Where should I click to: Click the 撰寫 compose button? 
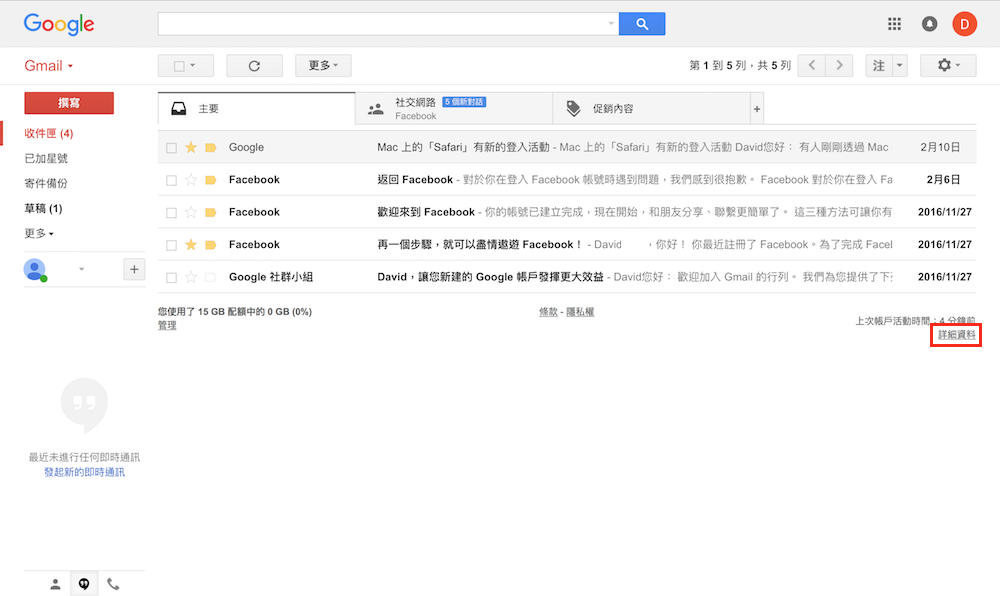point(69,103)
